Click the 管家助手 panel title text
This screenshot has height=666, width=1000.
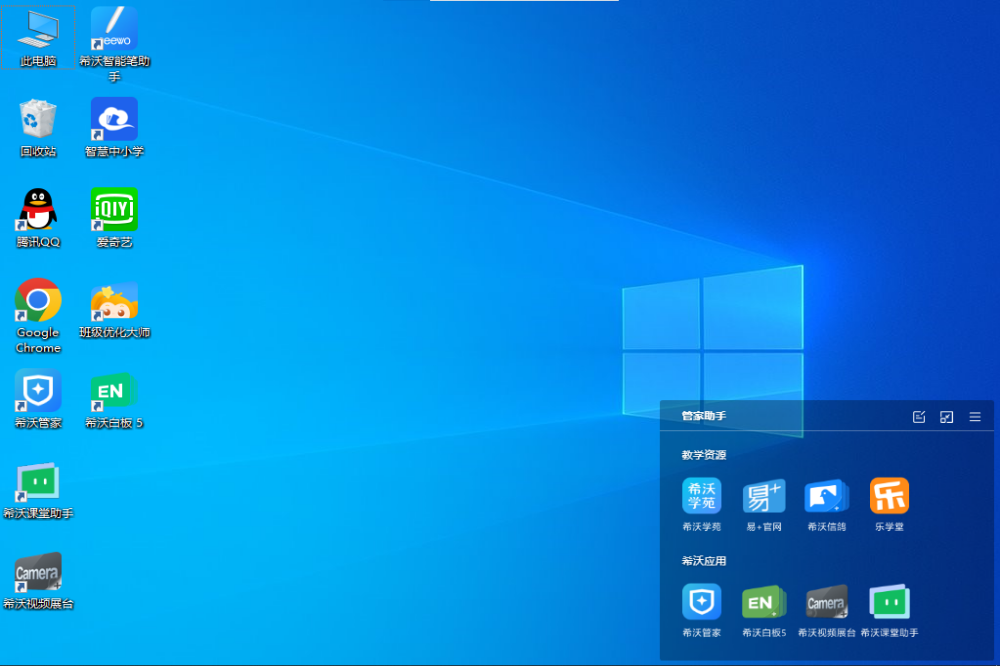pyautogui.click(x=703, y=416)
